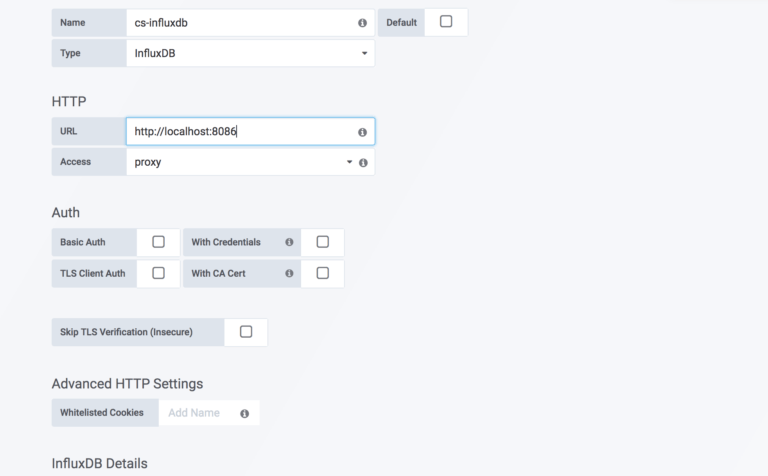Click the info icon in URL field
This screenshot has height=476, width=768.
tap(362, 132)
